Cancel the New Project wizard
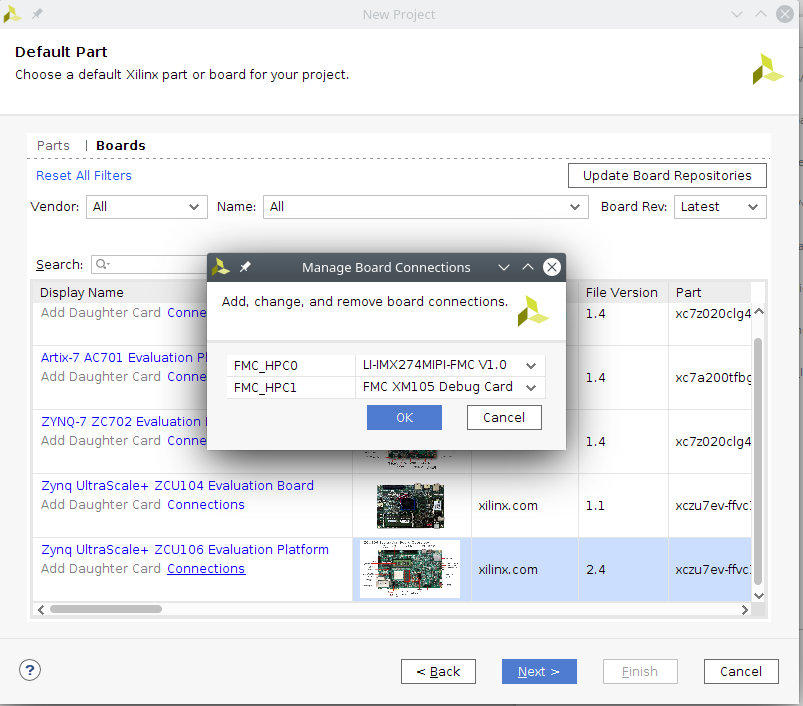The width and height of the screenshot is (803, 706). (741, 671)
